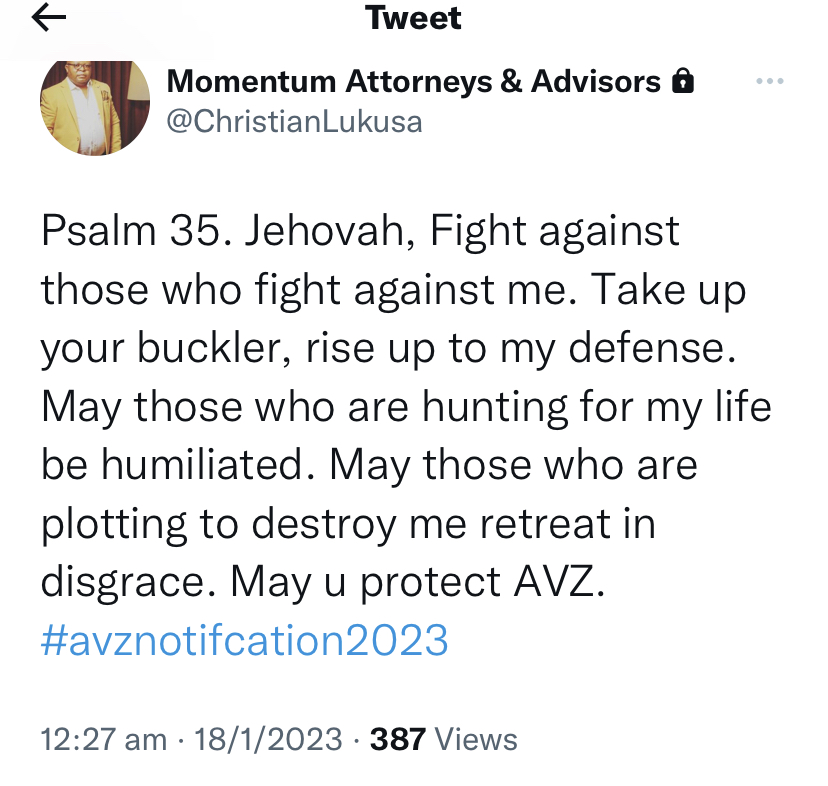
Task: Open the #avznotifcation2023 hashtag
Action: coord(245,639)
